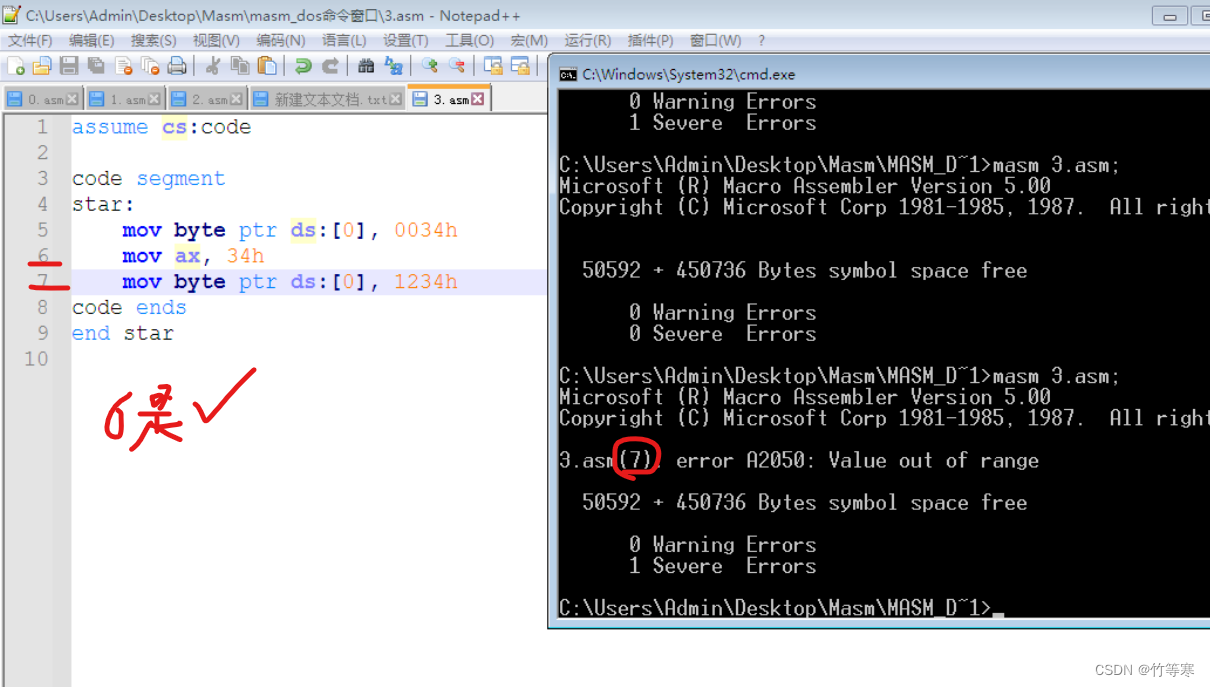Click line number 10 in the margin
Viewport: 1210px width, 687px height.
[36, 358]
